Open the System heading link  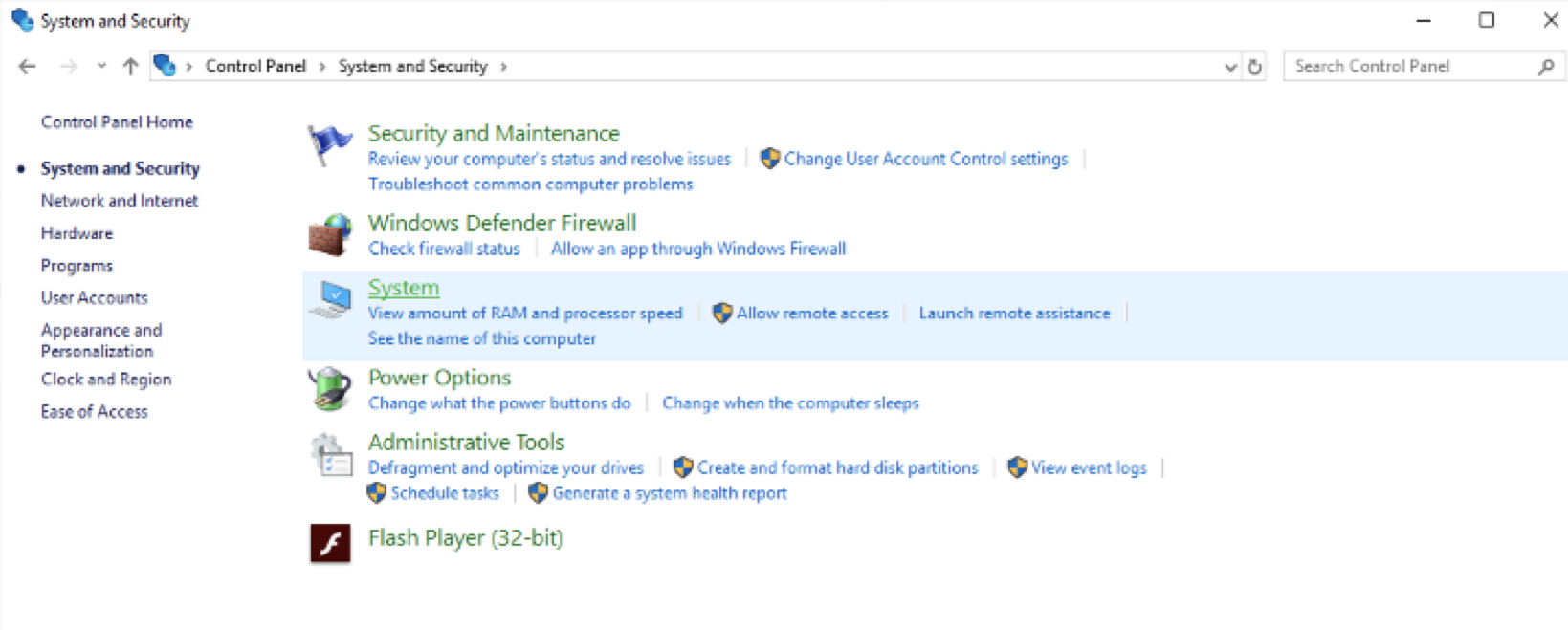click(404, 288)
